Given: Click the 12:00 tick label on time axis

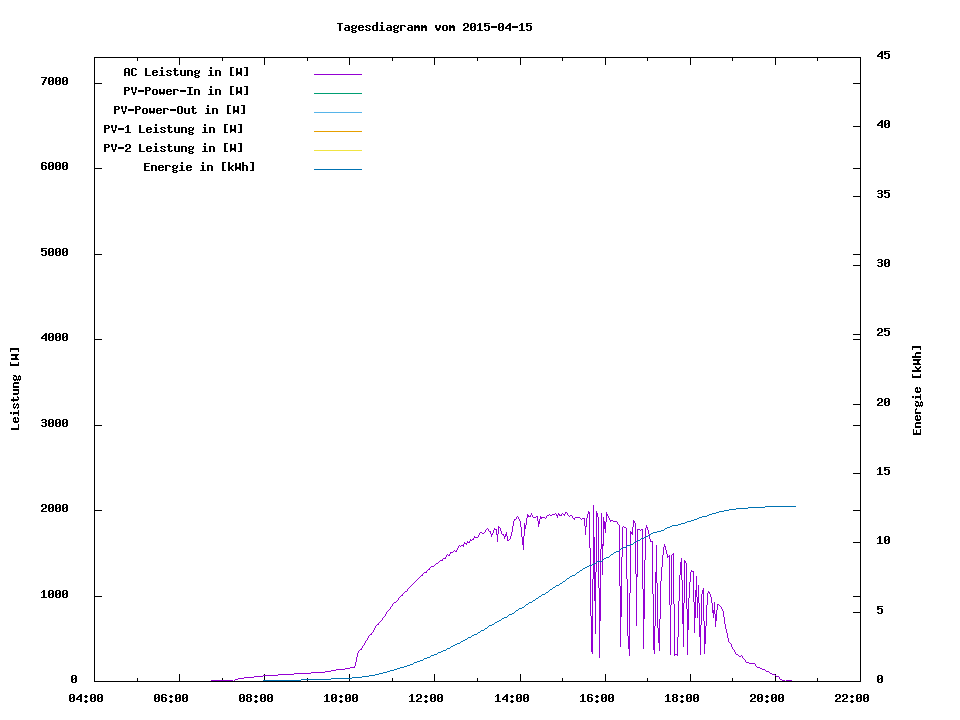Looking at the screenshot, I should point(427,698).
